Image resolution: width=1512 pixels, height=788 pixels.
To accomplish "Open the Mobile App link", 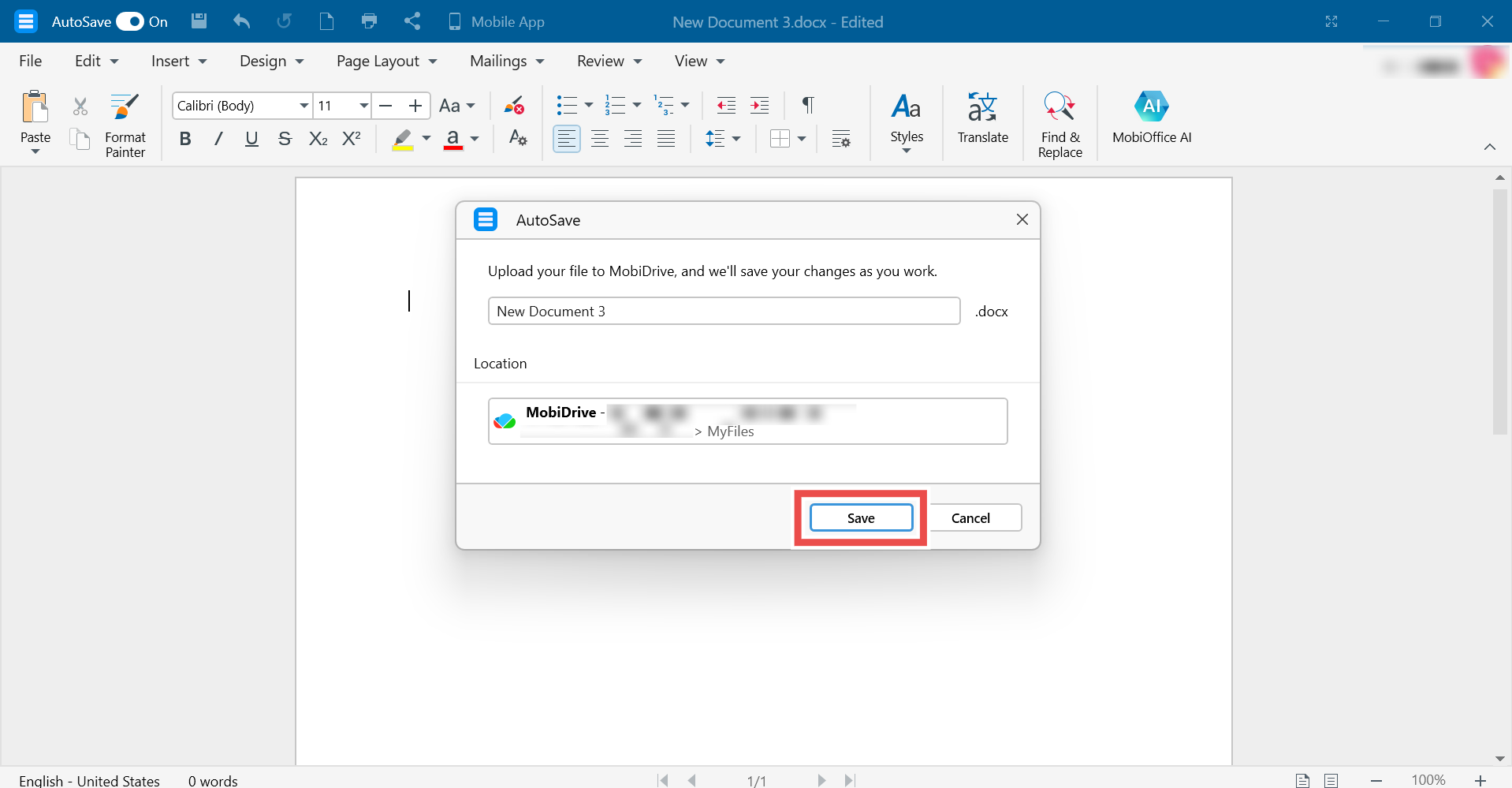I will pyautogui.click(x=496, y=21).
